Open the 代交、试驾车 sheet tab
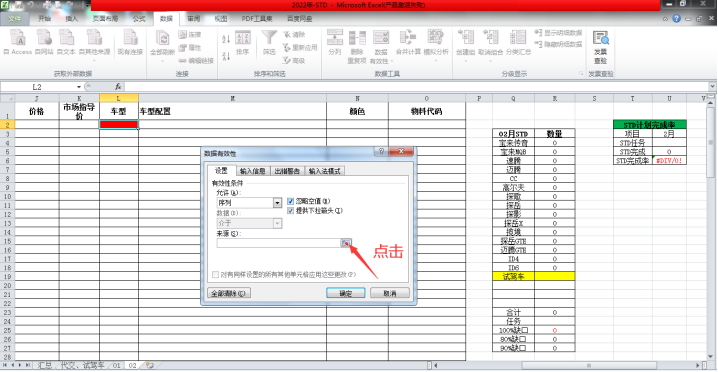 [82, 365]
